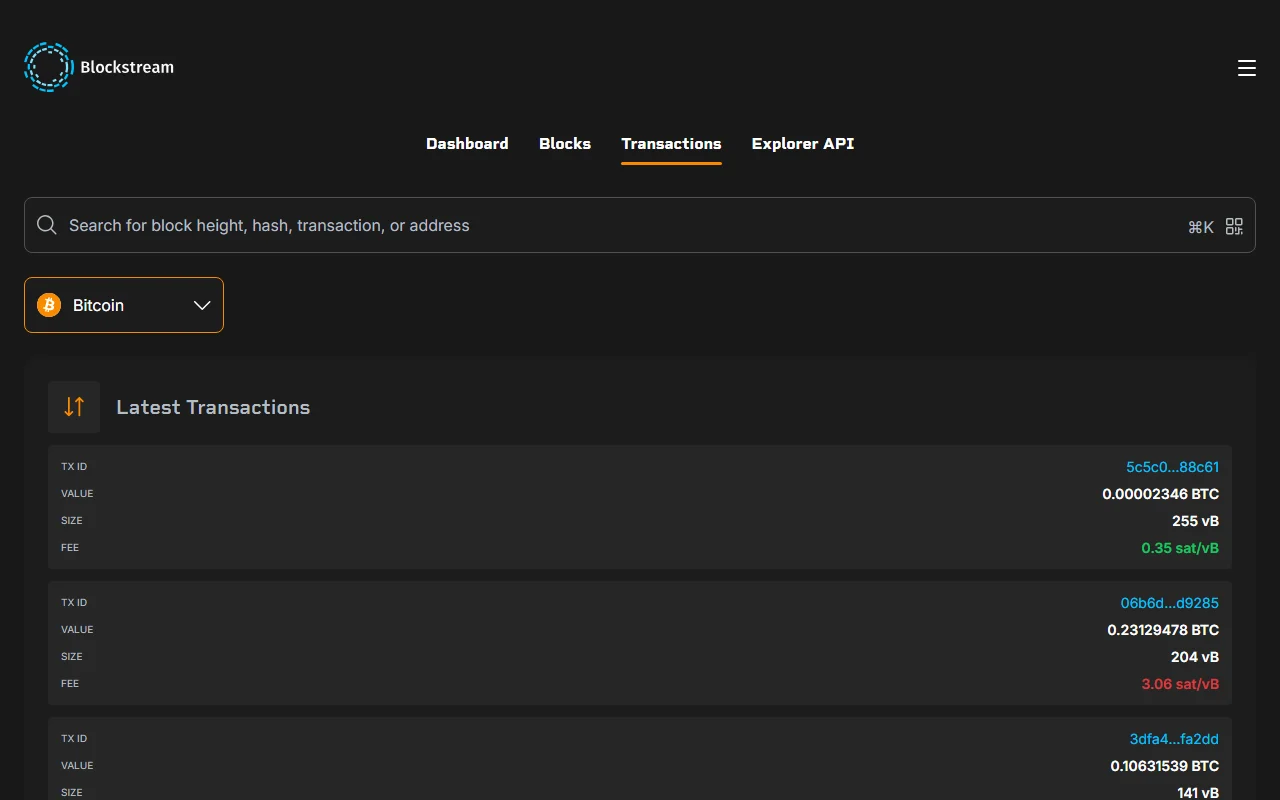
Task: Open transaction 06b6d...d9285
Action: (1169, 603)
